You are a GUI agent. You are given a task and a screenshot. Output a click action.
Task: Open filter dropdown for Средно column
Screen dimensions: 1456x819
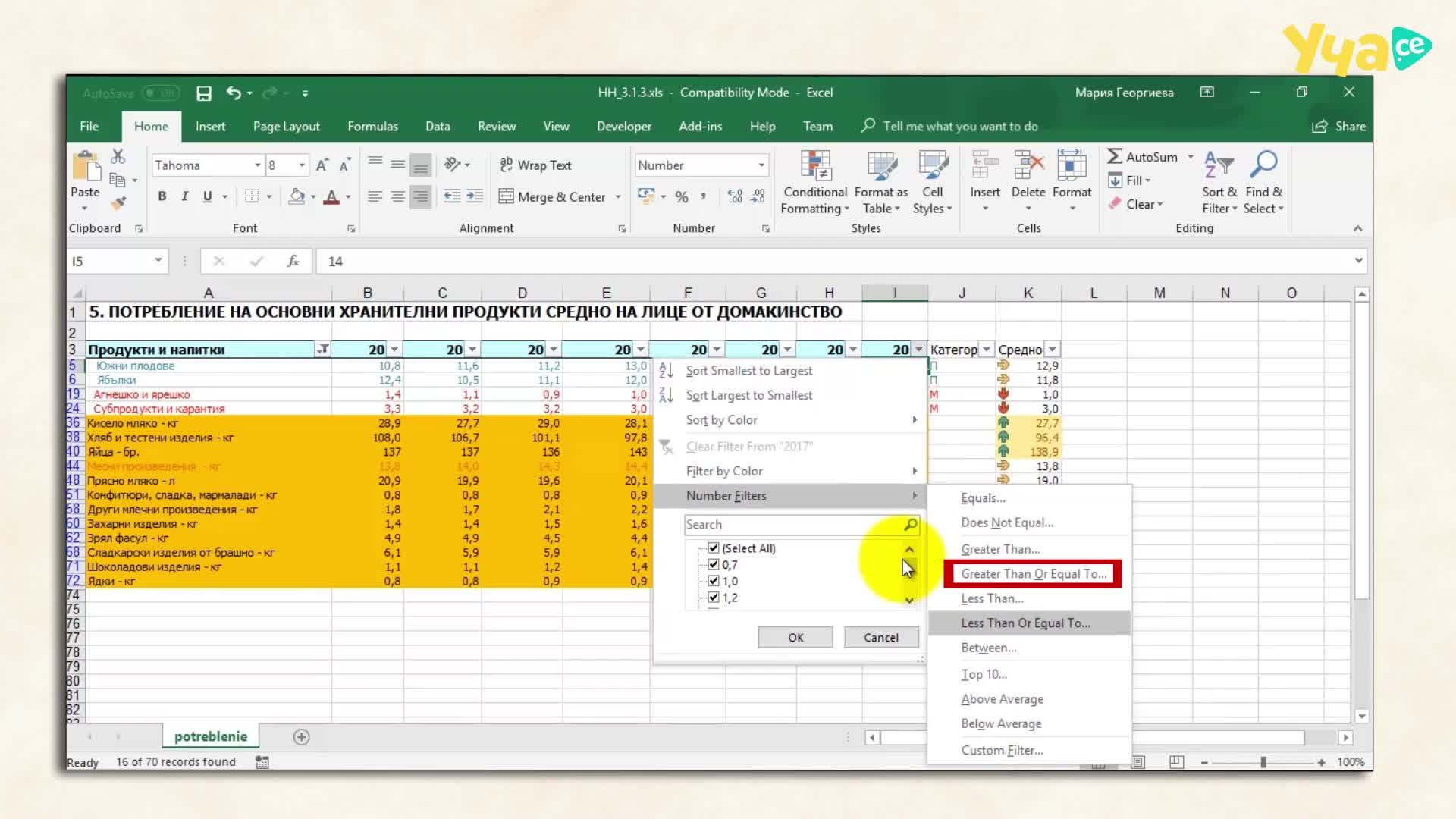[1052, 350]
